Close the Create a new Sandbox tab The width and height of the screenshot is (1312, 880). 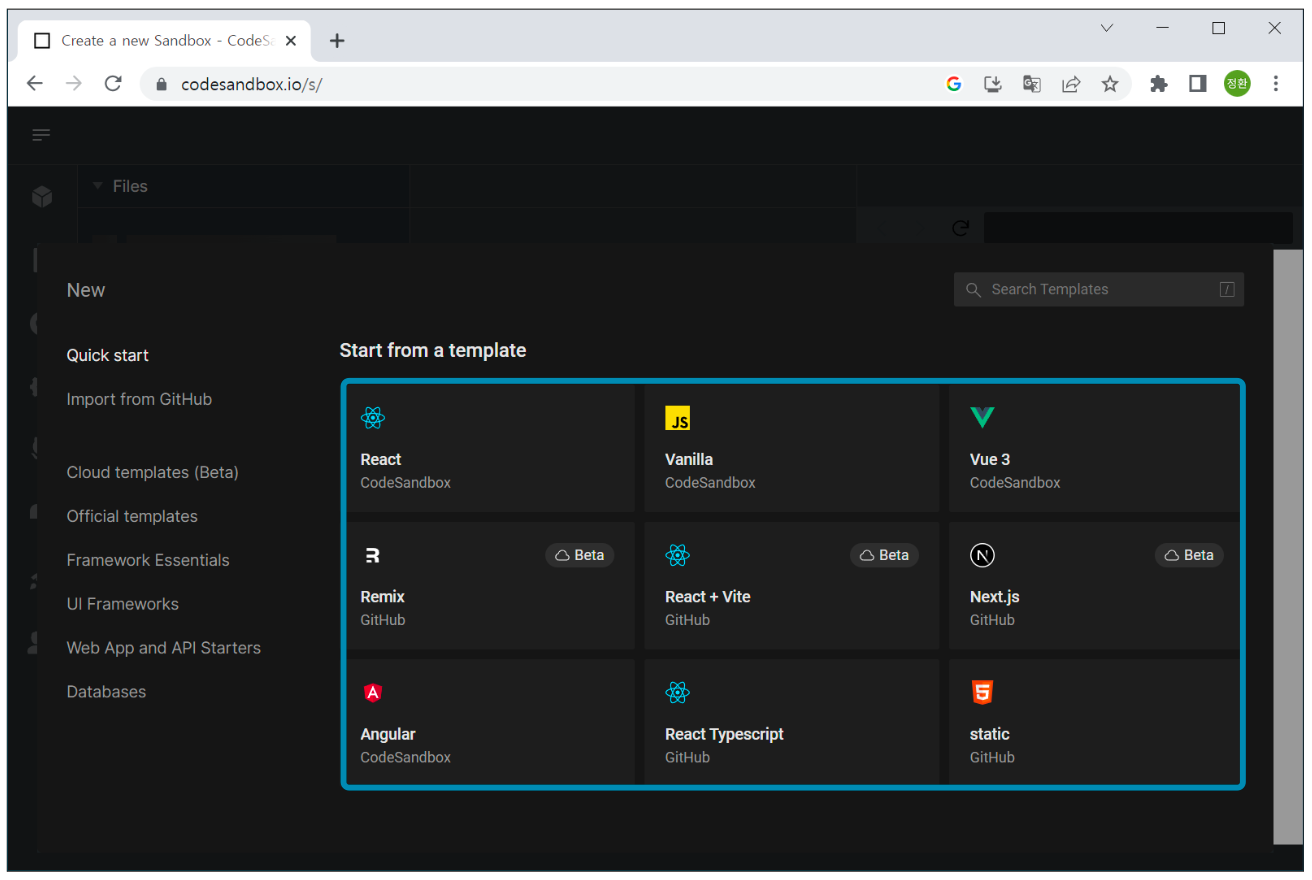pyautogui.click(x=291, y=41)
